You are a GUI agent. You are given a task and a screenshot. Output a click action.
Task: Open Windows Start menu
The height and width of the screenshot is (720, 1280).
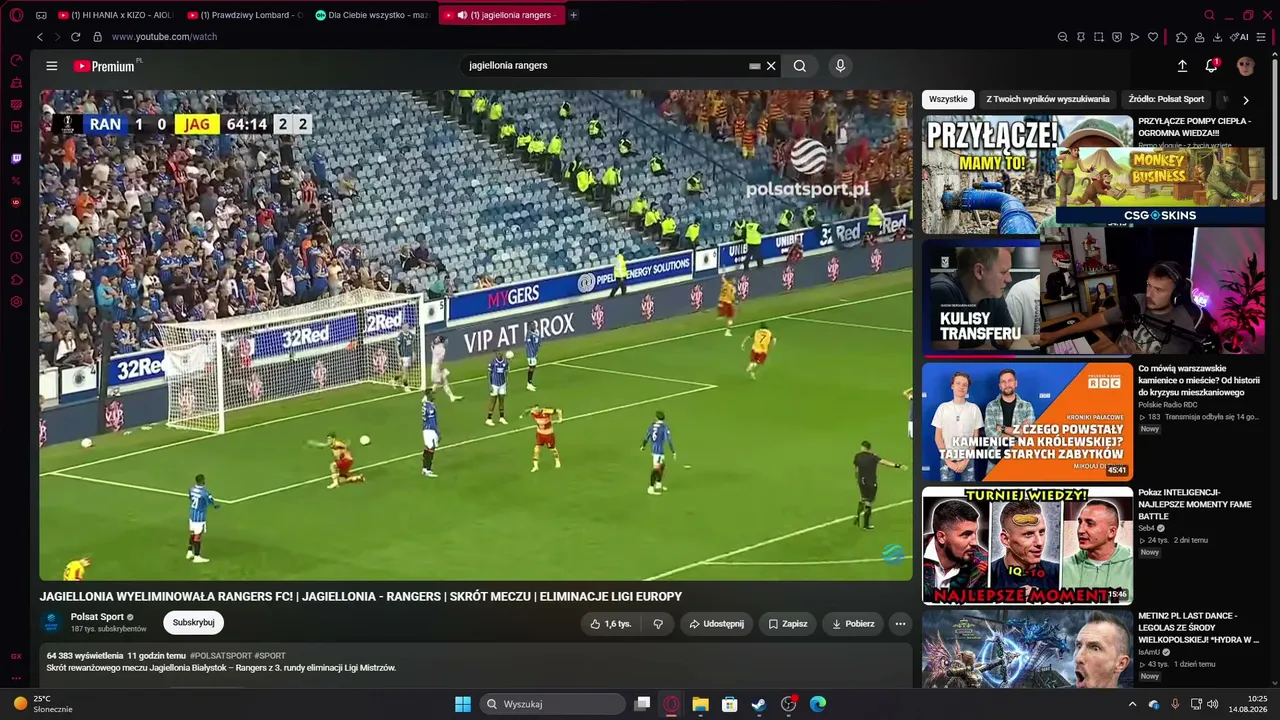(x=463, y=704)
